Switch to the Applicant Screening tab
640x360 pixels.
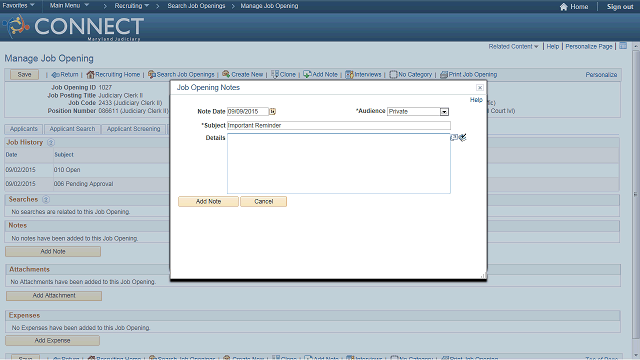[x=133, y=129]
